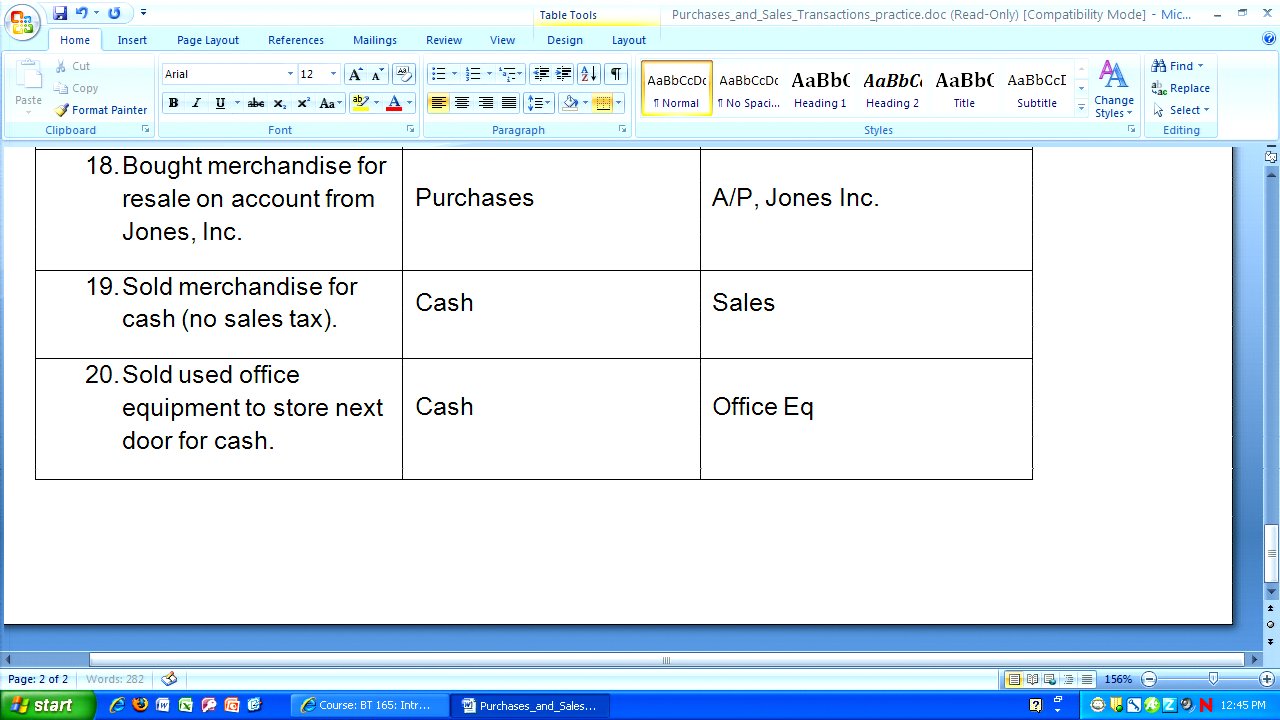Apply strikethrough formatting
This screenshot has height=720, width=1280.
(x=256, y=103)
